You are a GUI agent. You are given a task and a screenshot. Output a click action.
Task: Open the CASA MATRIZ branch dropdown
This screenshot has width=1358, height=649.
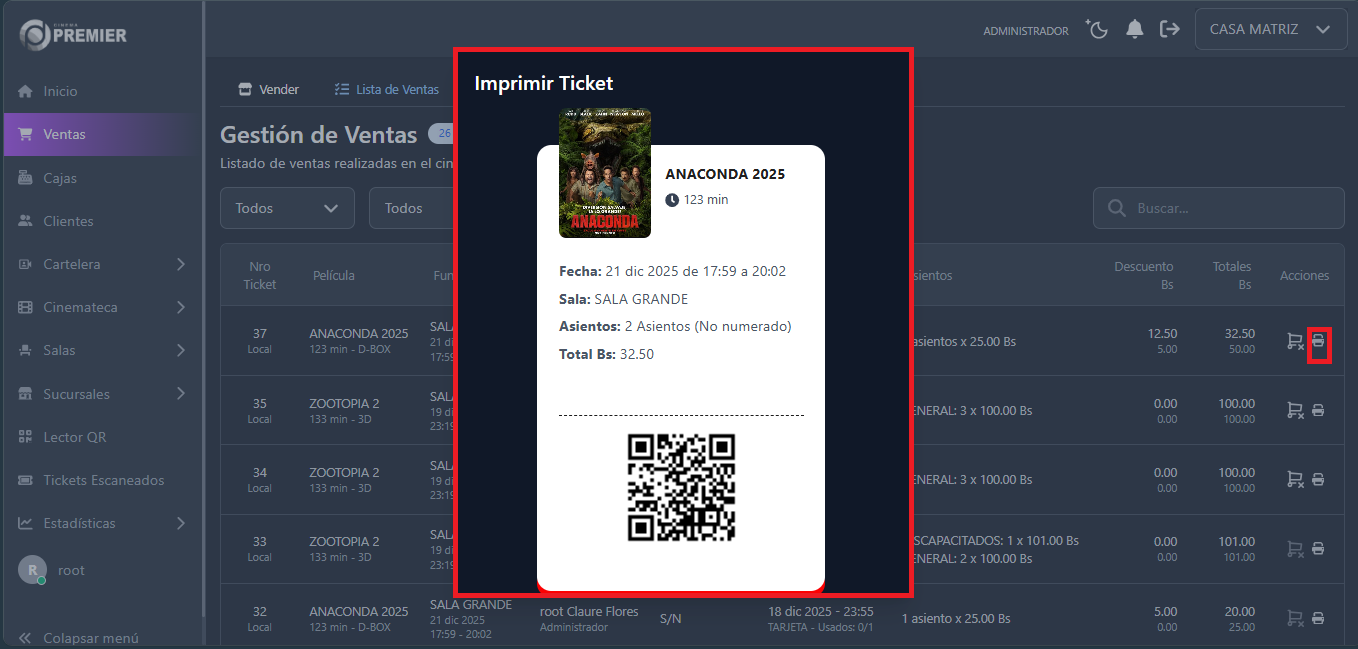point(1269,30)
